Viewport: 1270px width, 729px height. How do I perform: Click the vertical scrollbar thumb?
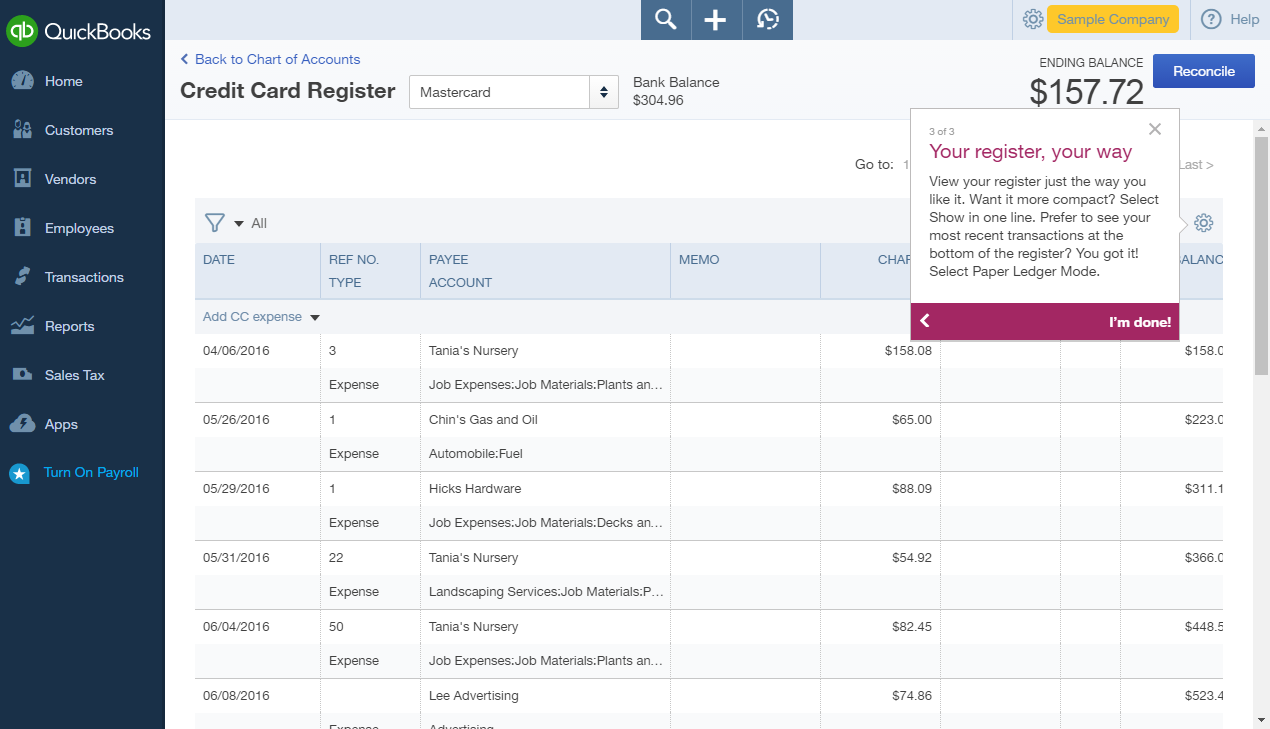(1261, 257)
